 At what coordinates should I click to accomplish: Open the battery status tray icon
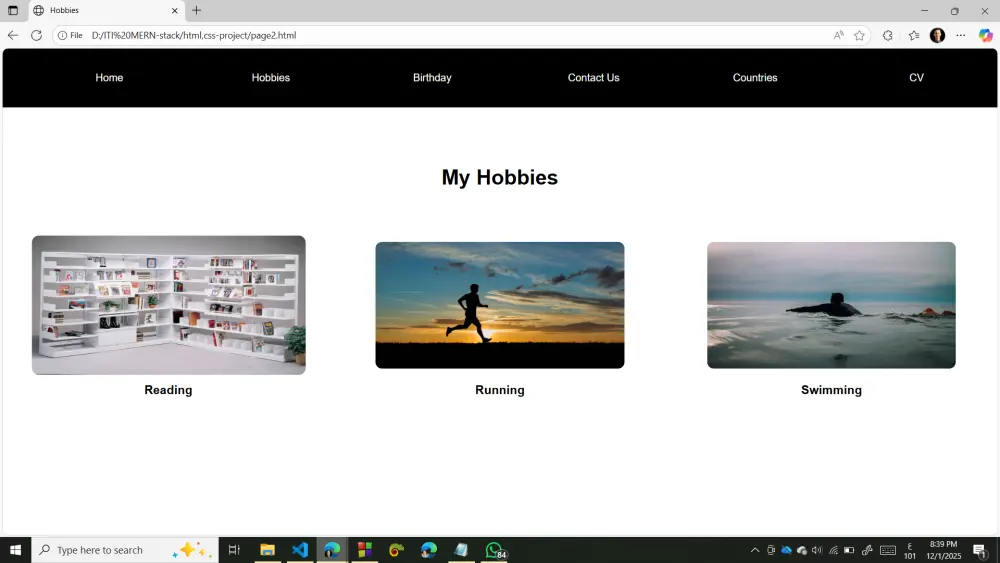[x=849, y=550]
